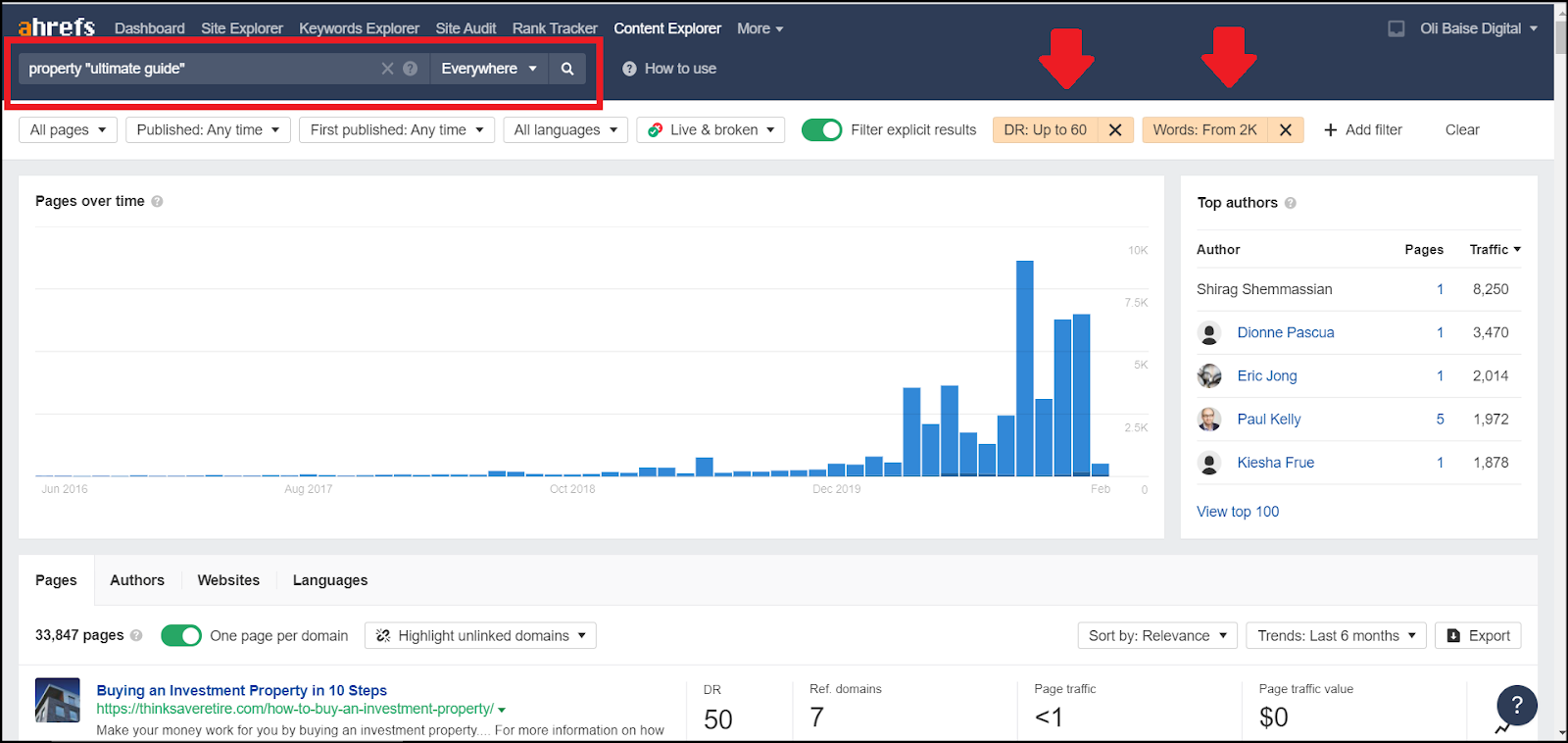Switch to the Websites tab
The height and width of the screenshot is (743, 1568).
click(x=228, y=580)
